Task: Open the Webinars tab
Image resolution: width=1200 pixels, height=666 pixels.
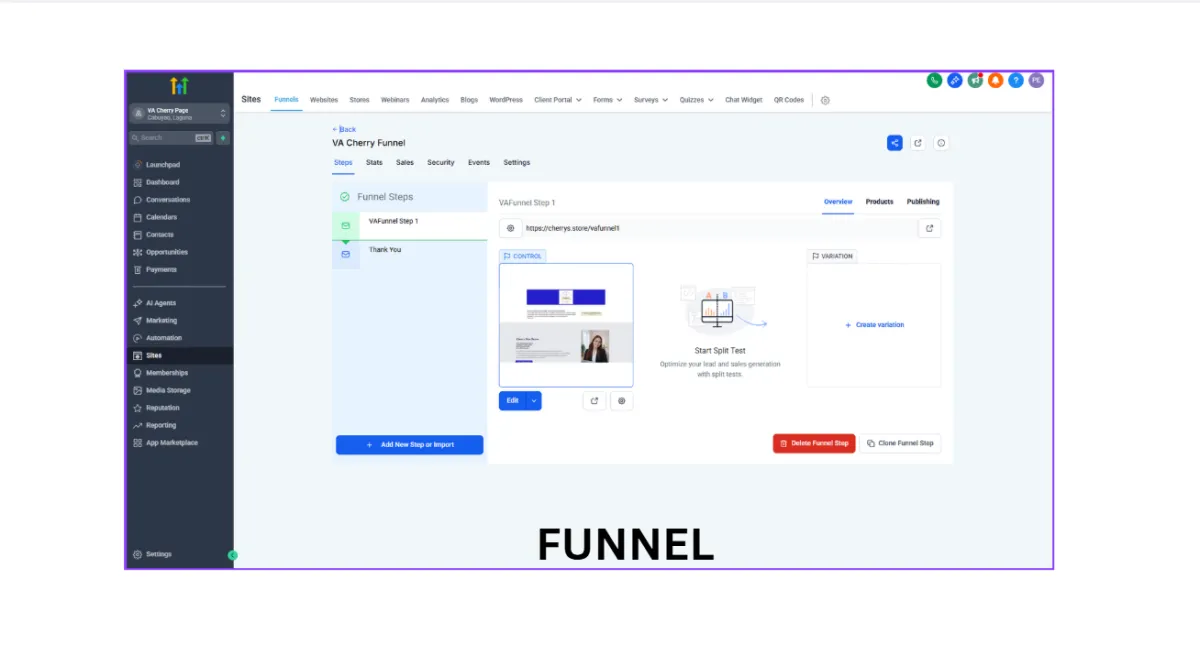Action: (x=395, y=100)
